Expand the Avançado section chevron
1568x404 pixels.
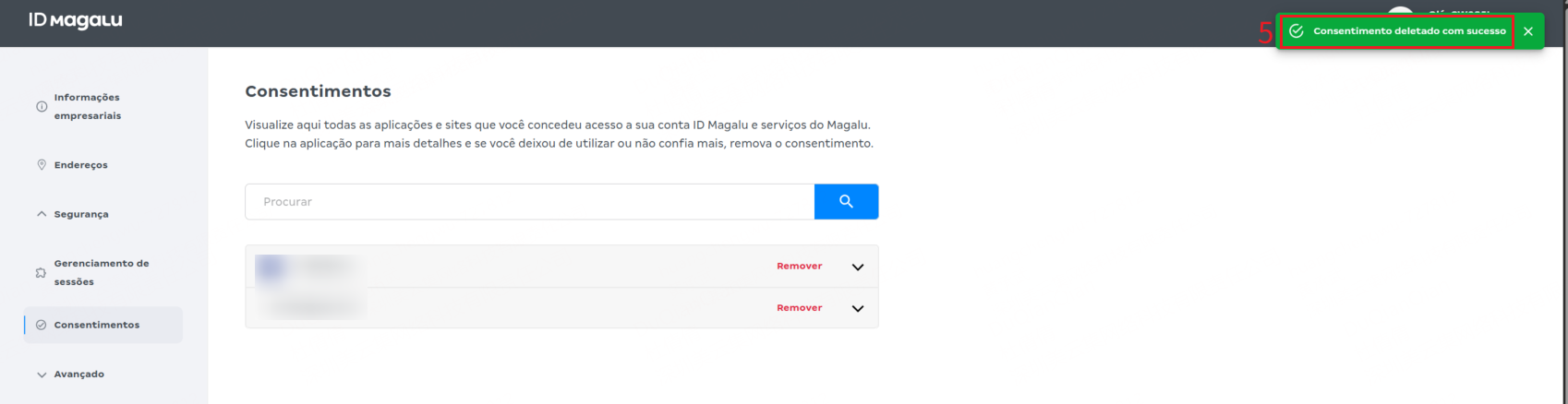41,374
